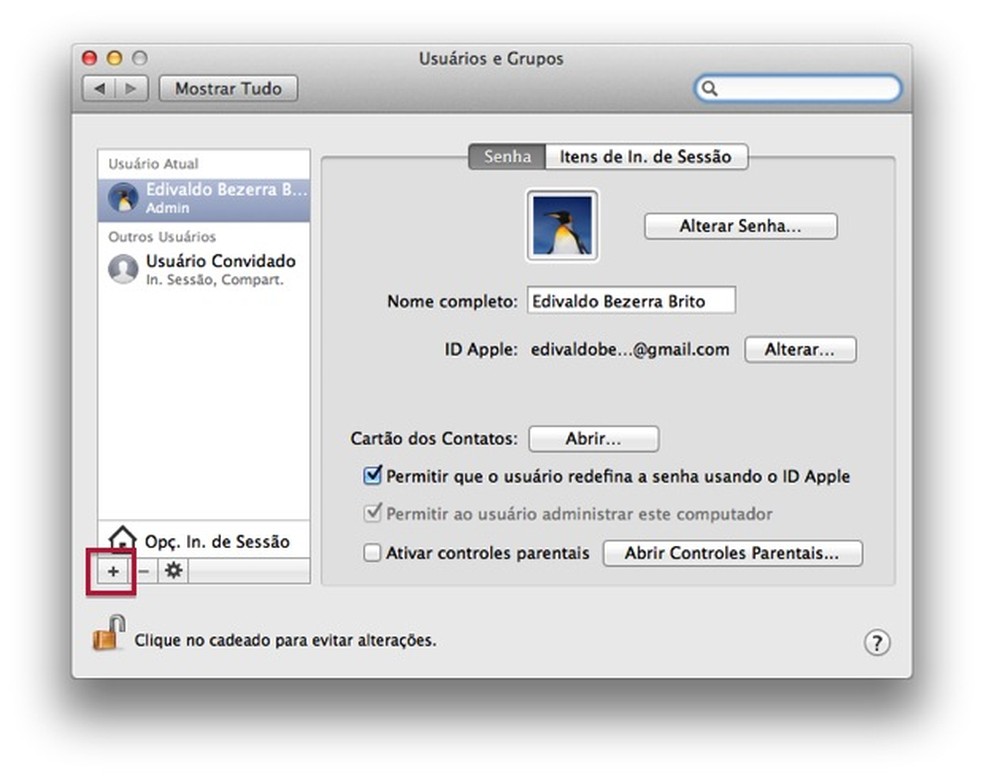
Task: Click the penguin profile picture
Action: point(562,225)
